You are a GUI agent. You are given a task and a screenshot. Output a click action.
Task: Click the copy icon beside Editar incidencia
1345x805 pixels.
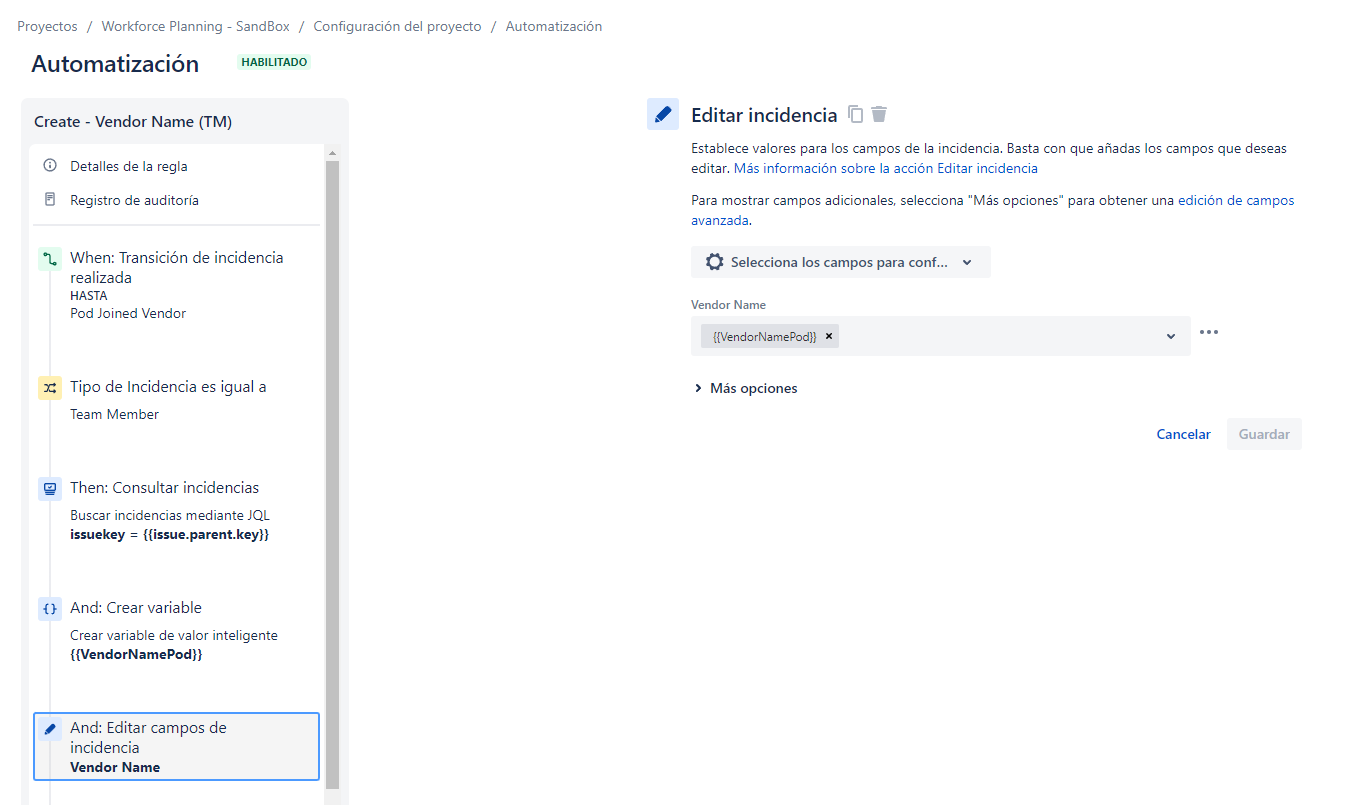click(x=855, y=114)
